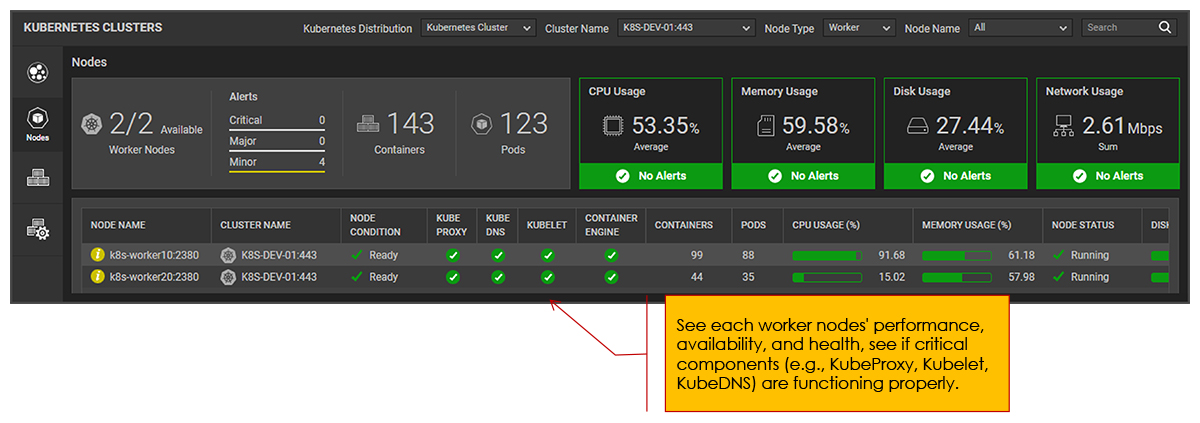Sort by the CPU Usage (%) column header
Screen dimensions: 1200x423
tap(826, 225)
